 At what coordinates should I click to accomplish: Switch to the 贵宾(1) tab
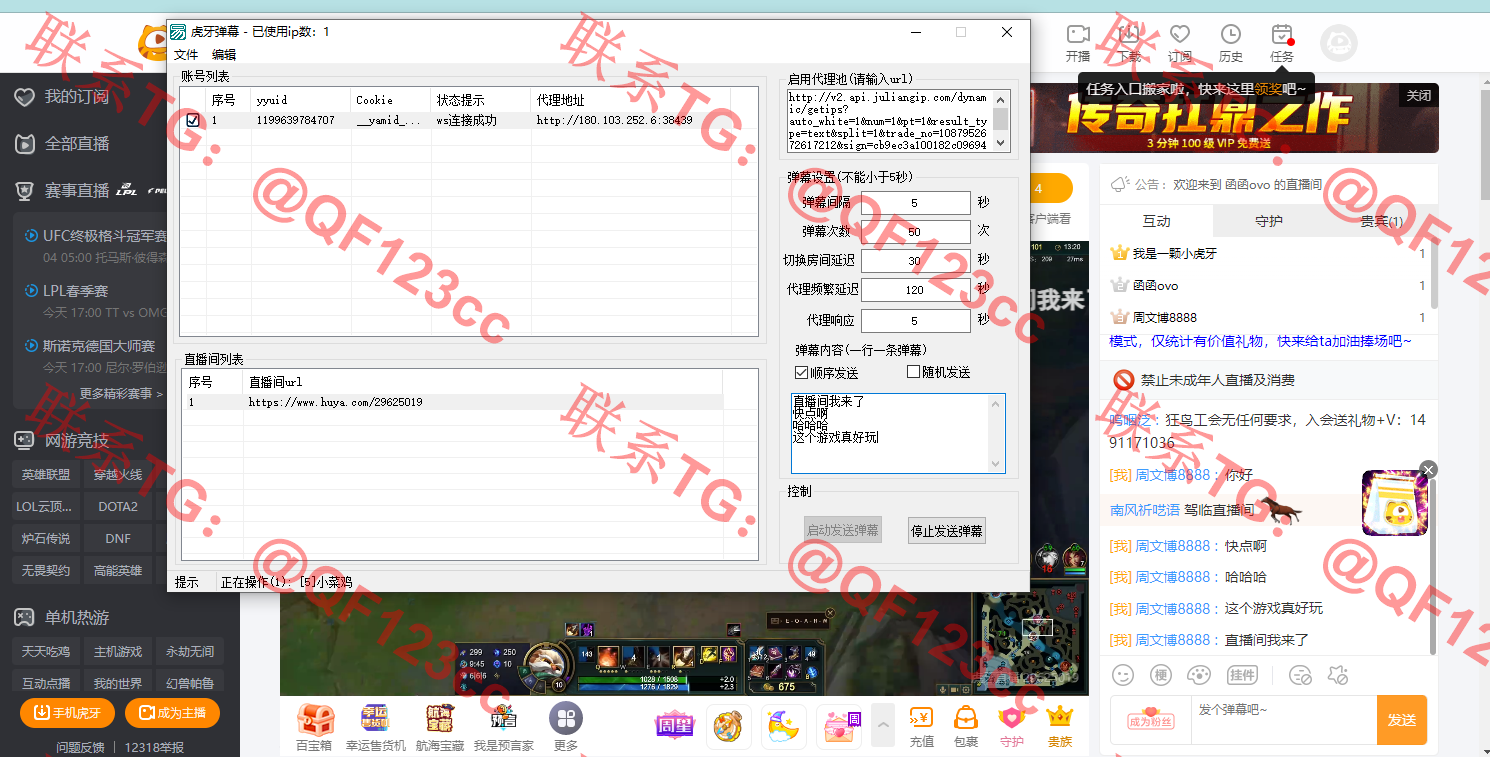click(x=1381, y=221)
